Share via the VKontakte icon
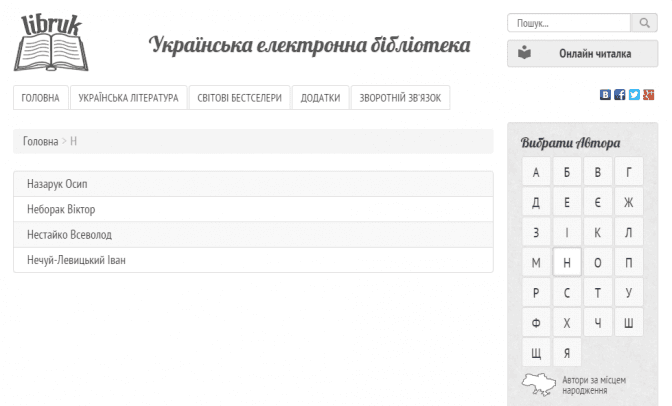The image size is (672, 406). point(605,95)
